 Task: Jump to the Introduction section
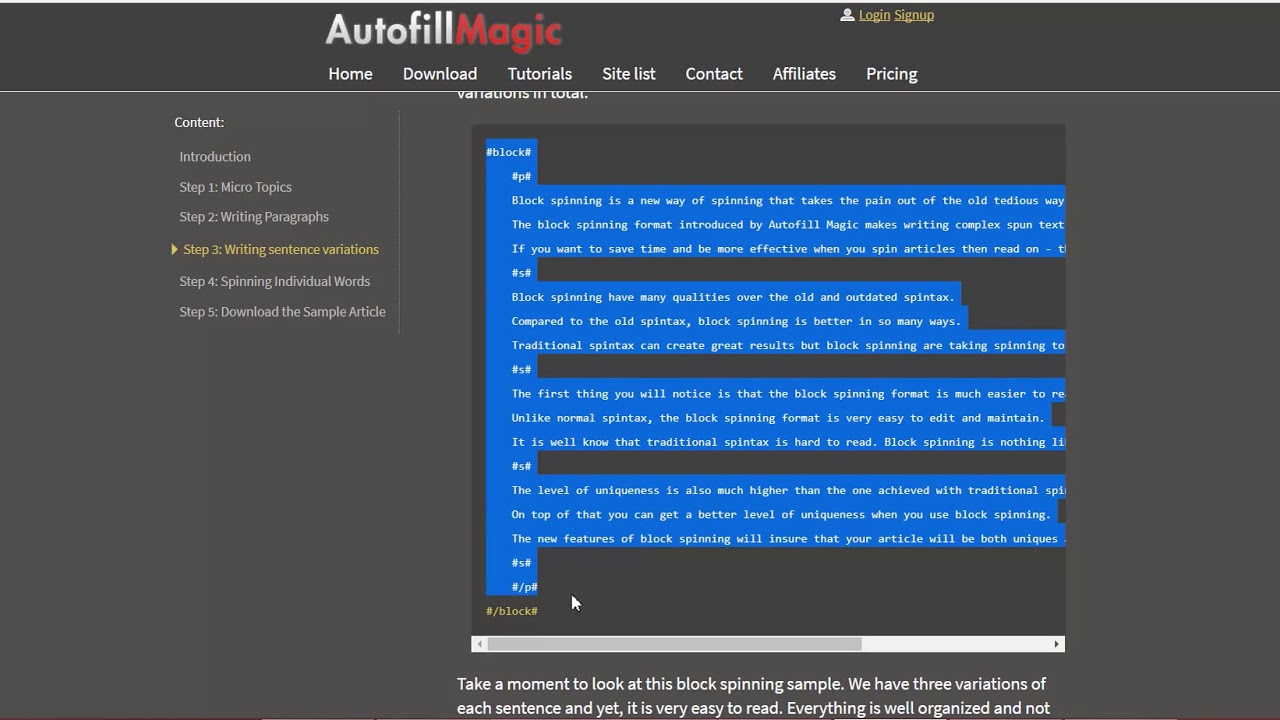point(215,157)
